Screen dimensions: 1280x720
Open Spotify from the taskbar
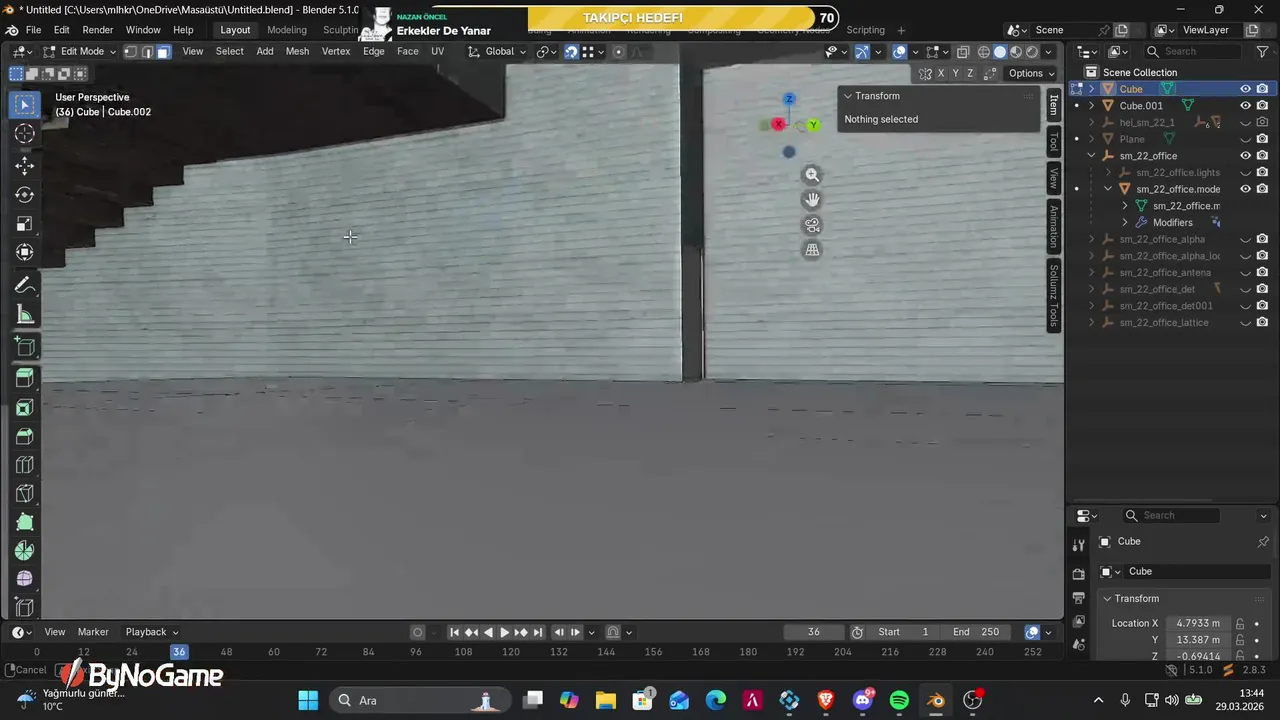point(899,700)
